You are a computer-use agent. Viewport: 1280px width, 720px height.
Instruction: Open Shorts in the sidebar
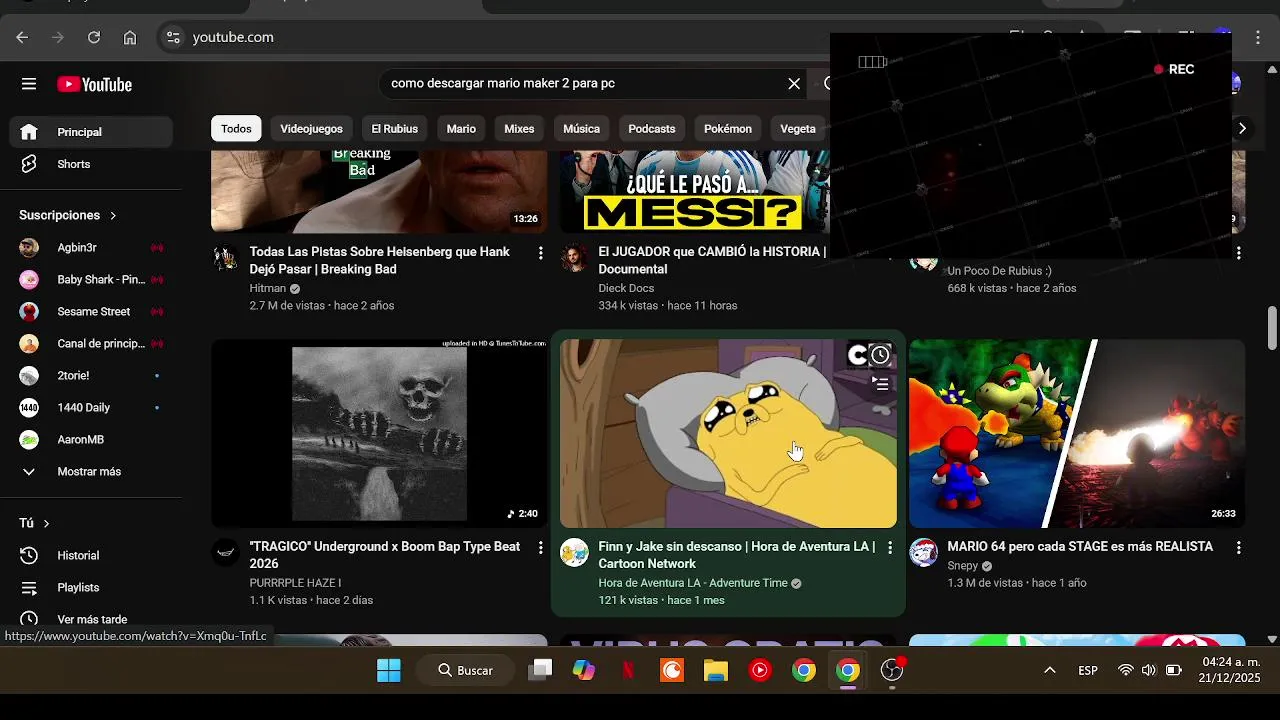pos(91,164)
